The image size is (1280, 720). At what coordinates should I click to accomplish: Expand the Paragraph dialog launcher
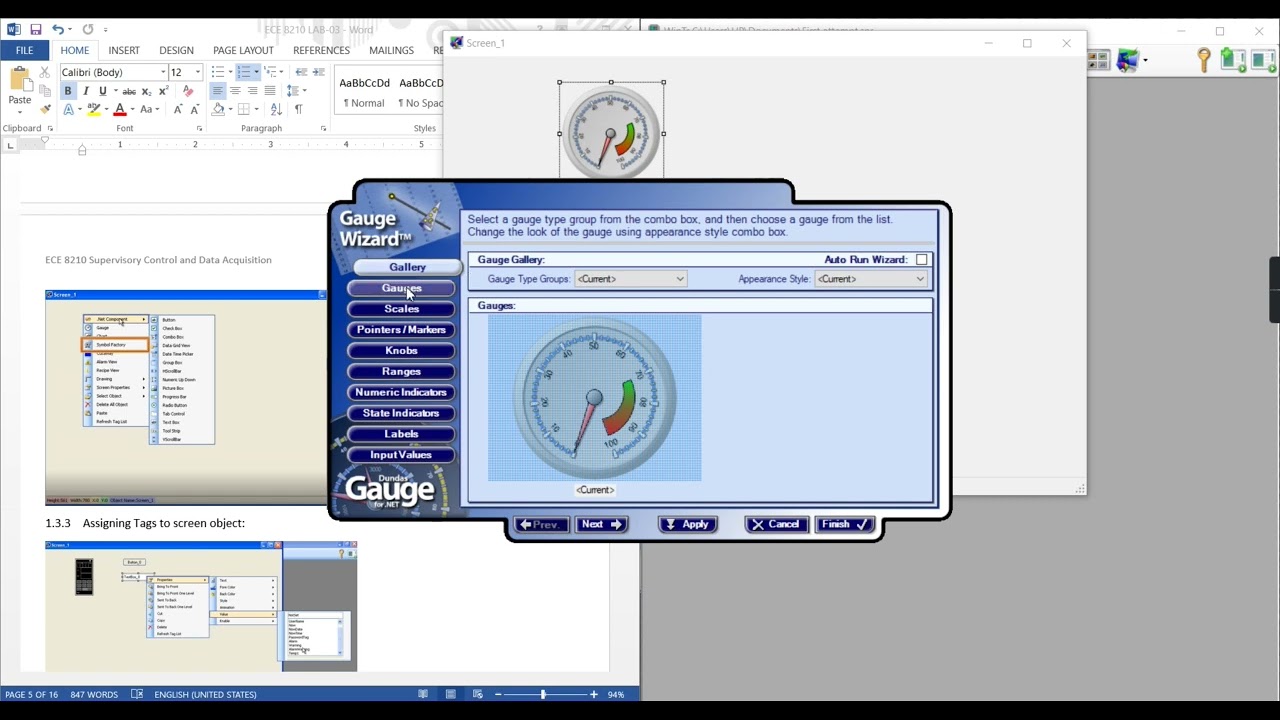coord(323,129)
